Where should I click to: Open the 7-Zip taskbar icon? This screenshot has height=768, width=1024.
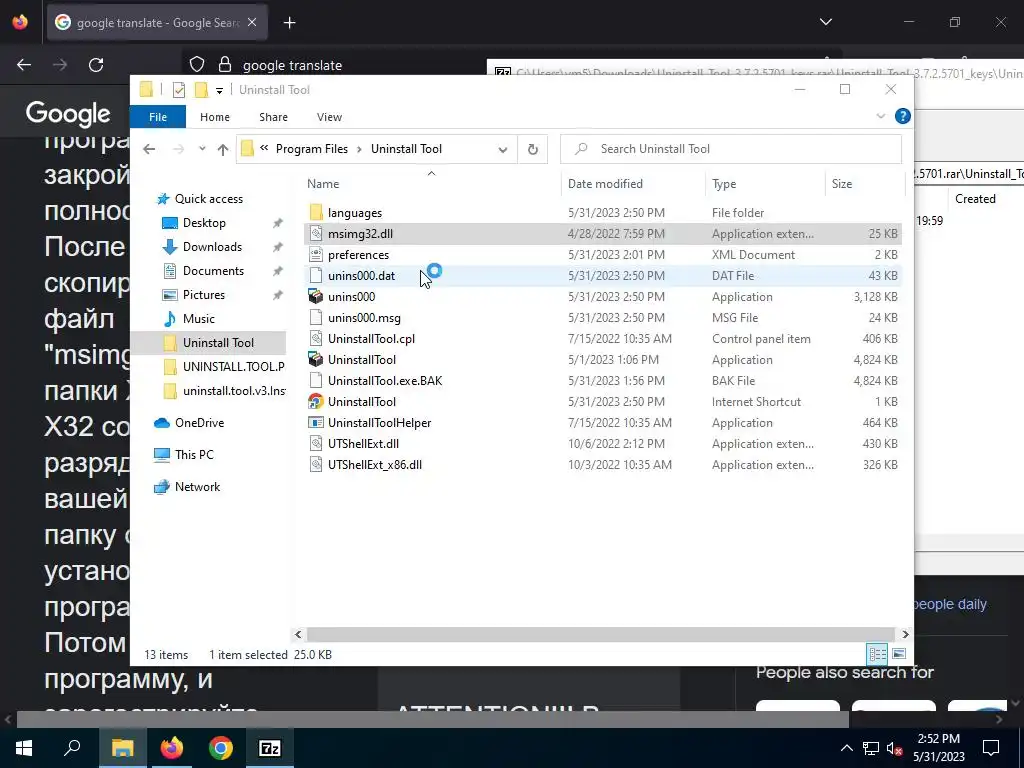[270, 748]
